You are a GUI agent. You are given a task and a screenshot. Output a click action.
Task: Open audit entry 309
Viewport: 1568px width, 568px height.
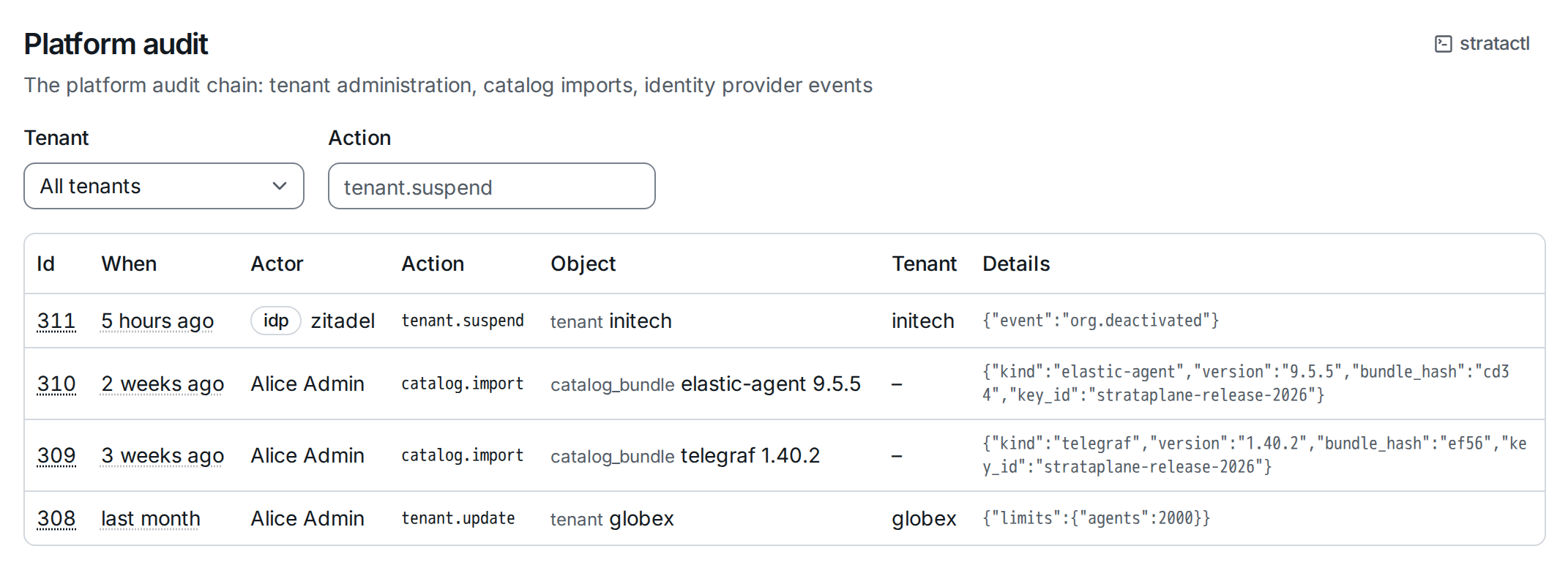(56, 455)
